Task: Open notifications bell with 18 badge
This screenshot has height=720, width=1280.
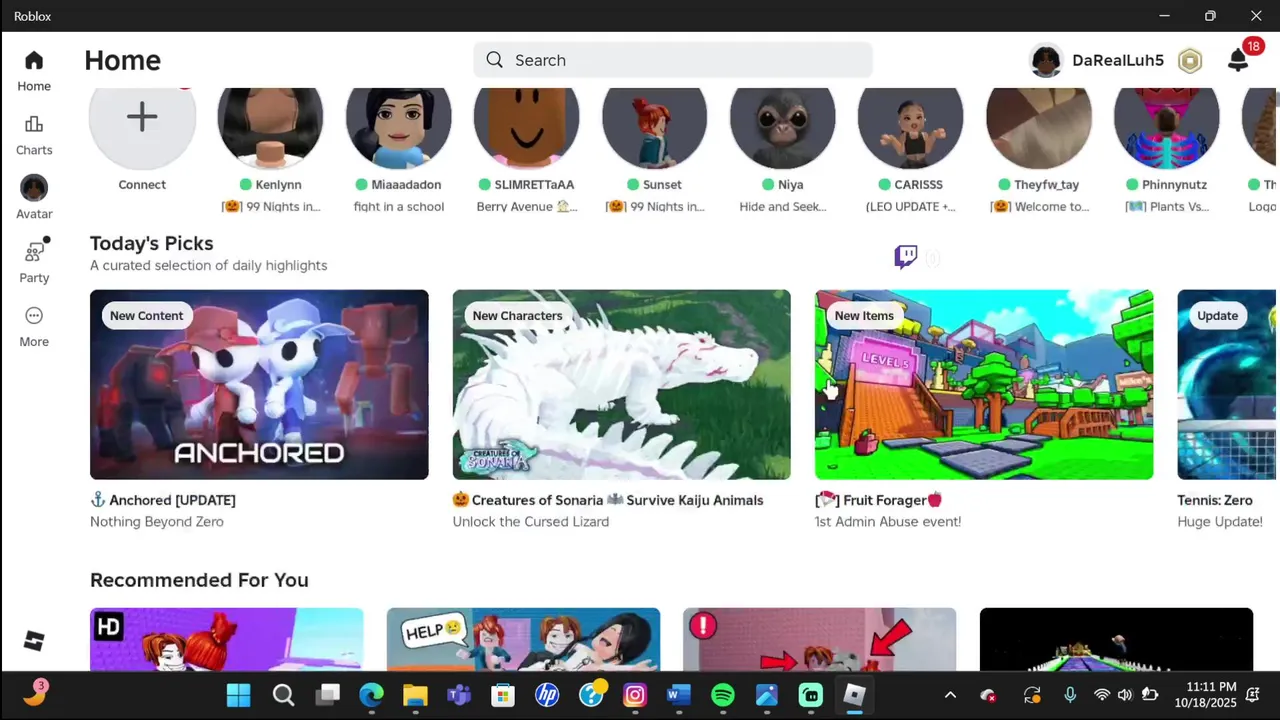Action: click(x=1238, y=60)
